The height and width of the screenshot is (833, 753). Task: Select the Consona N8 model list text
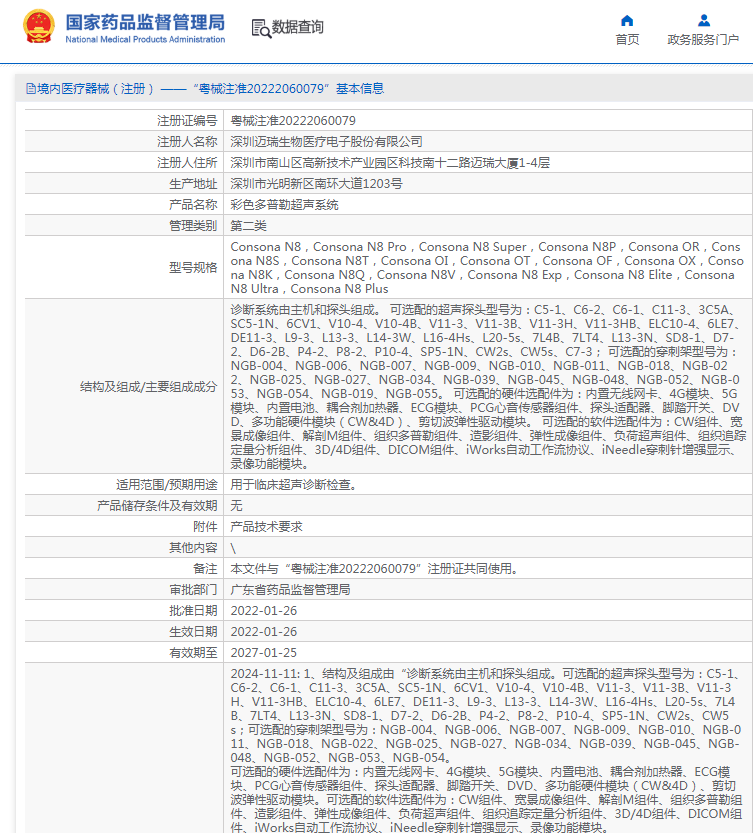click(487, 268)
